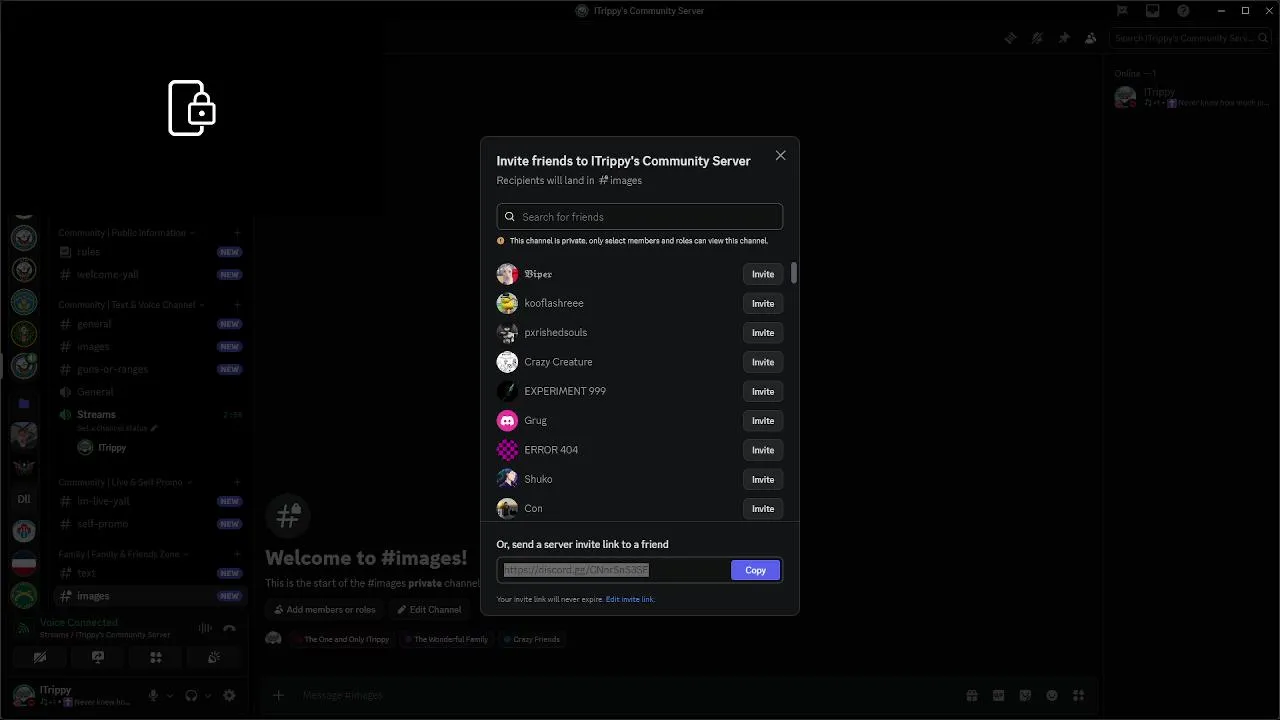This screenshot has width=1280, height=720.
Task: Select the discord.gg invite link field
Action: coord(613,570)
